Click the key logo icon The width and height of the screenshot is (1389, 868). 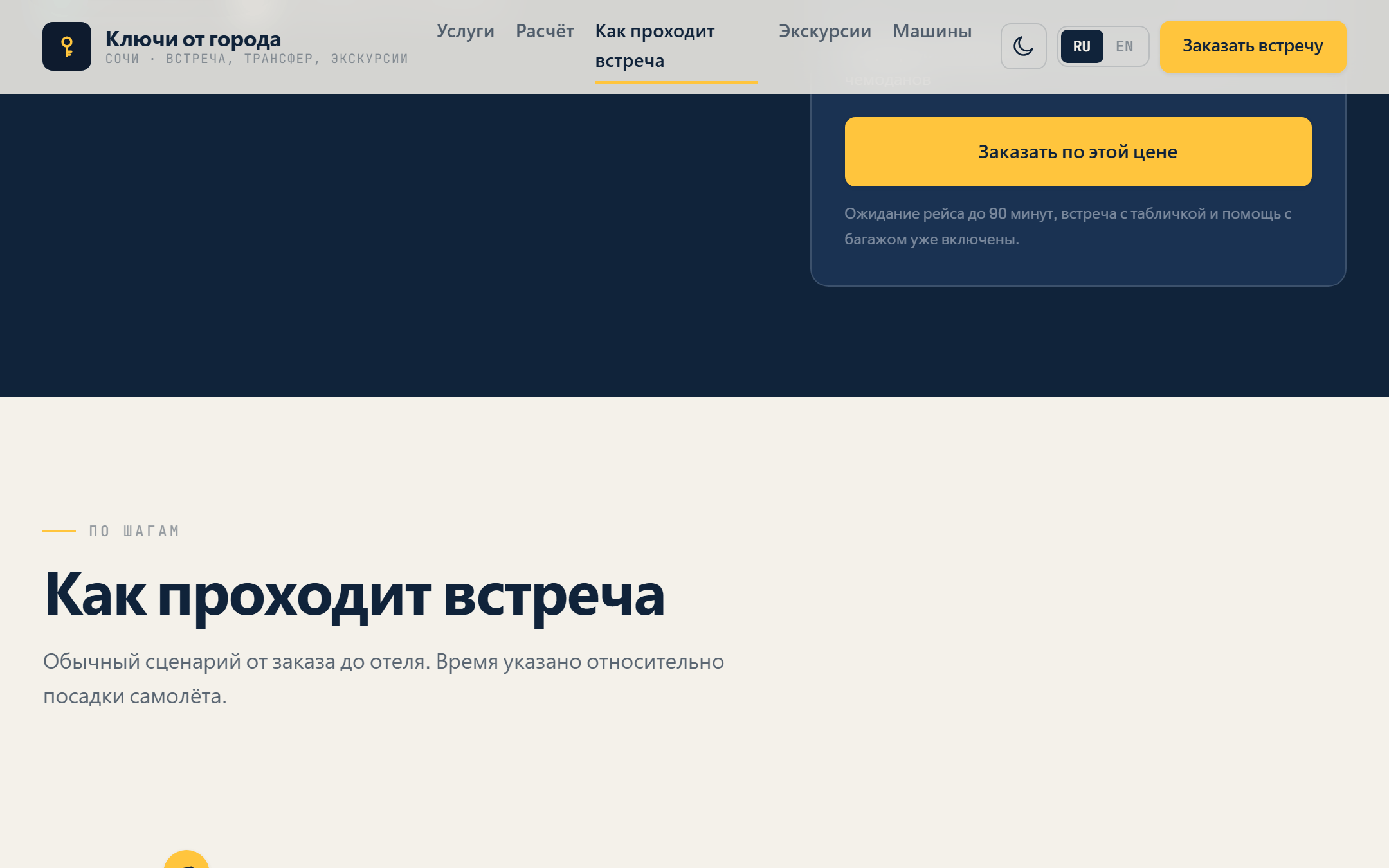point(67,46)
